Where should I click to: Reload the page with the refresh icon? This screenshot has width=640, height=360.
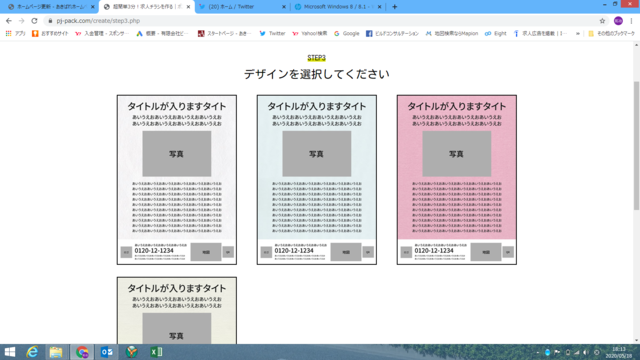[34, 21]
